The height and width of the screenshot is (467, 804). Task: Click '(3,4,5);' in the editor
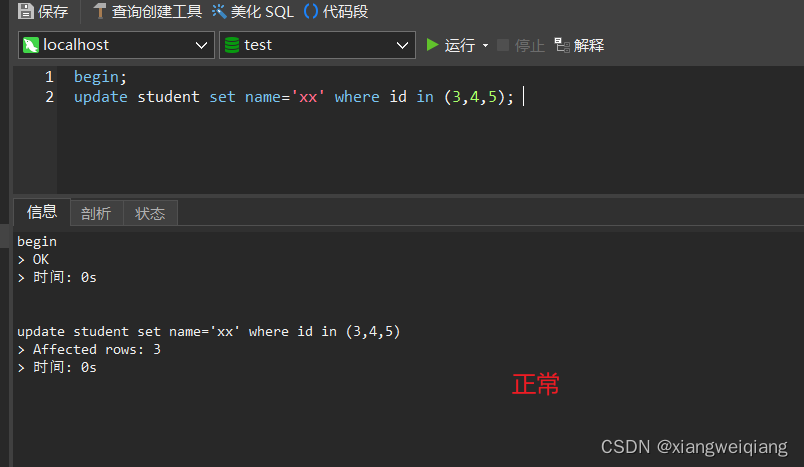click(x=479, y=97)
